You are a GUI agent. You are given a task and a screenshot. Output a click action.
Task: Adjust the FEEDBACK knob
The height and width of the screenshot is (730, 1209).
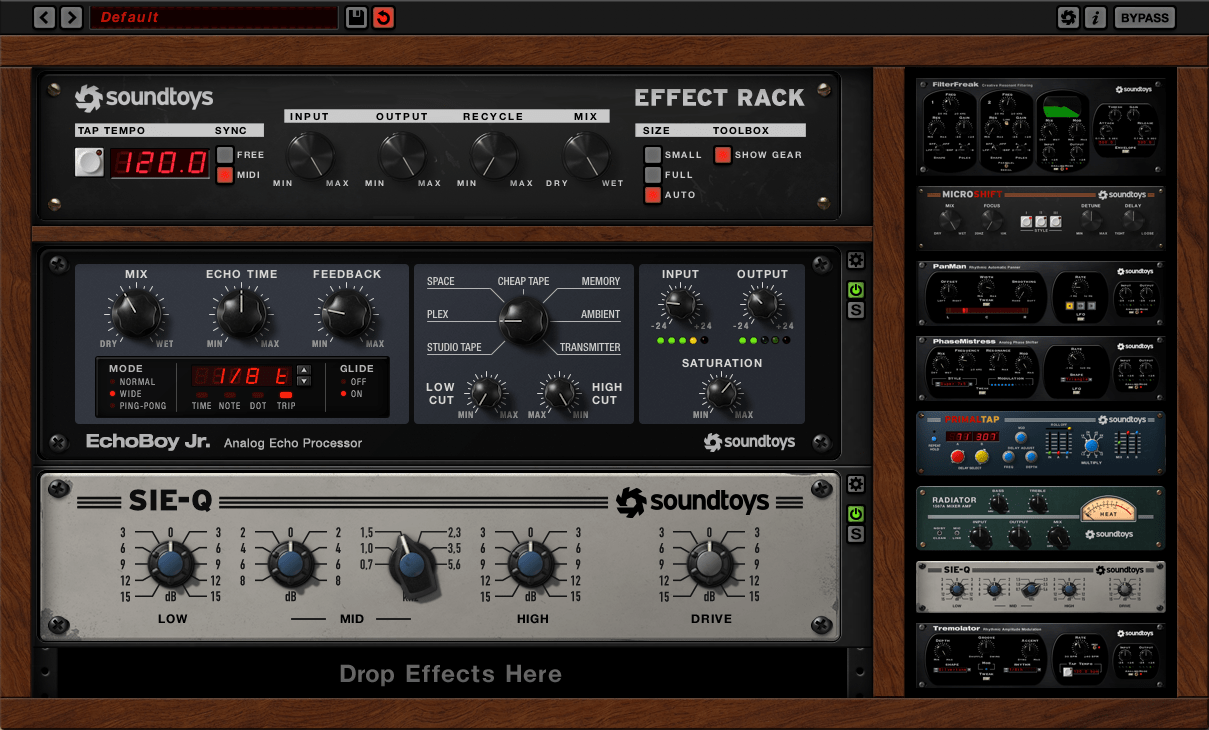point(346,314)
